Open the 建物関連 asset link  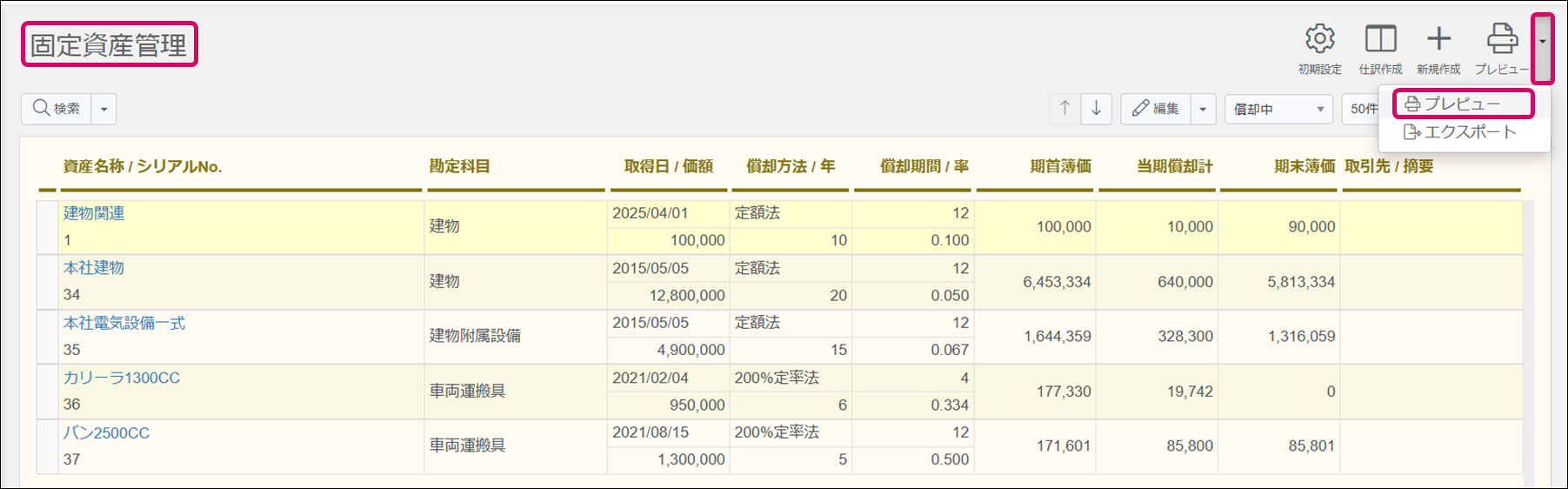(94, 213)
